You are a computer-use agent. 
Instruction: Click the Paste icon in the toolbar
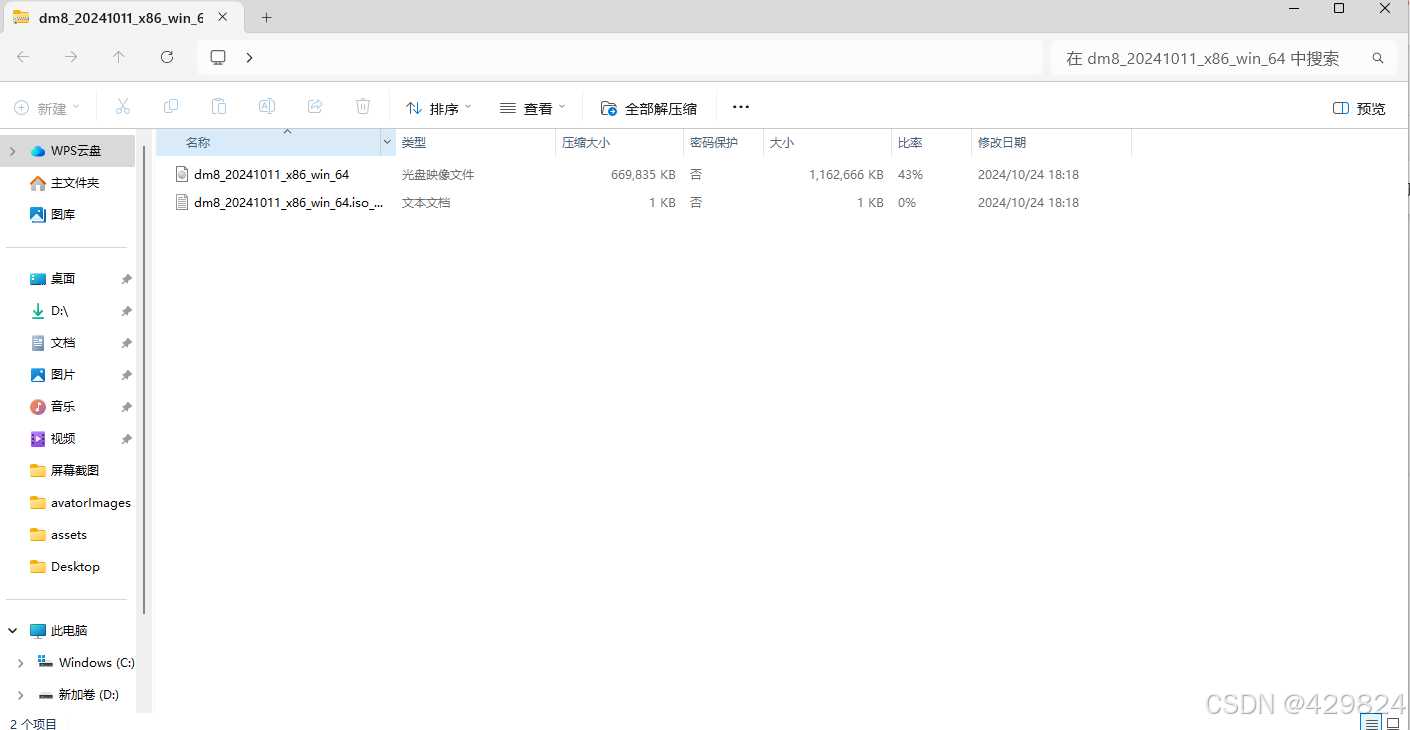[x=218, y=106]
